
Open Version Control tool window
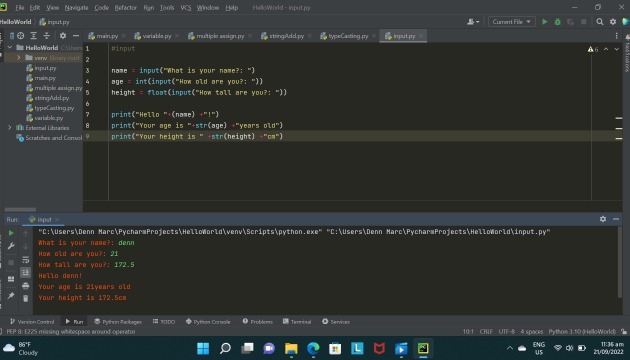click(x=32, y=321)
